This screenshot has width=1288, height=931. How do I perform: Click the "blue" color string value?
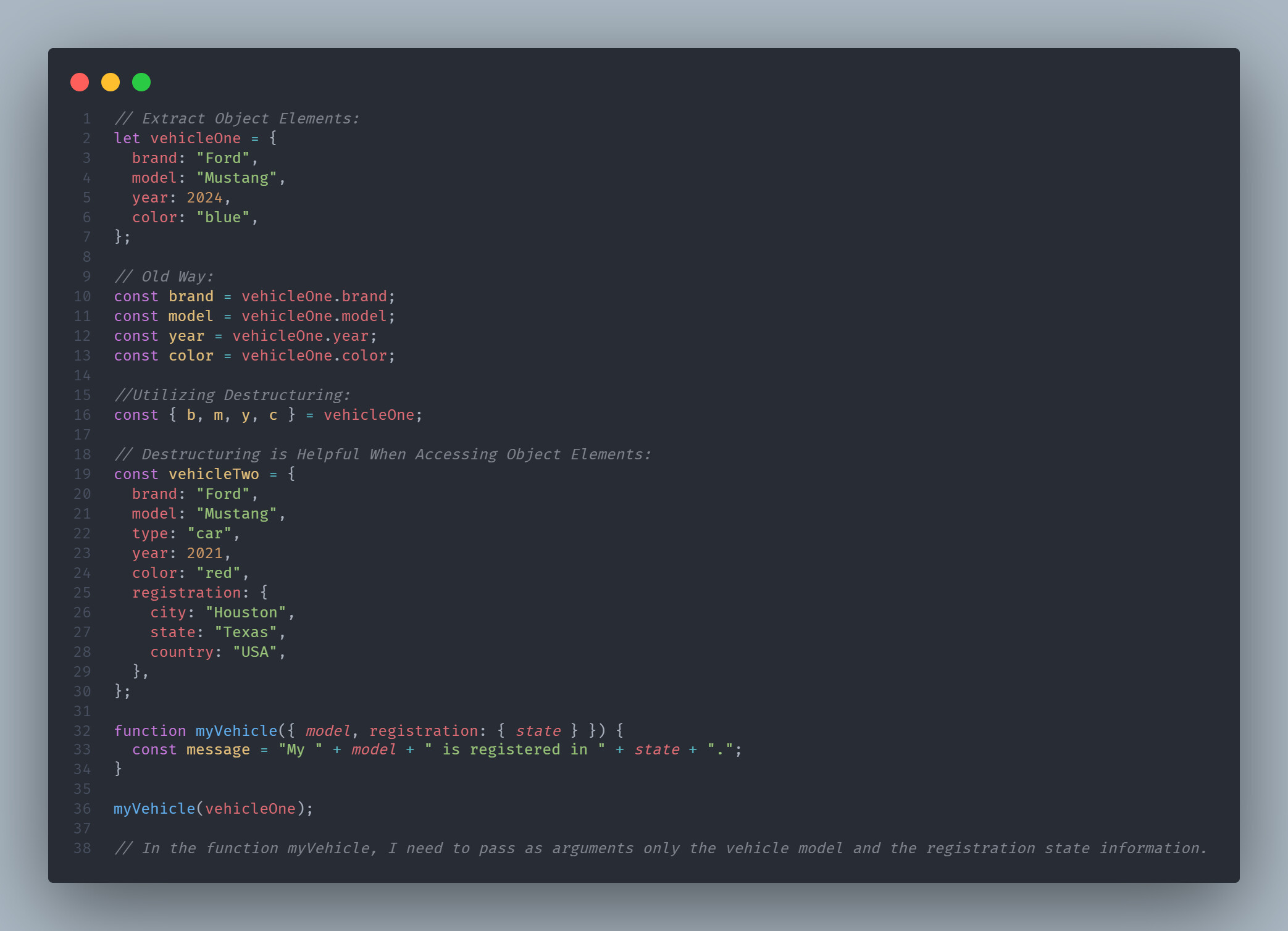click(x=223, y=217)
